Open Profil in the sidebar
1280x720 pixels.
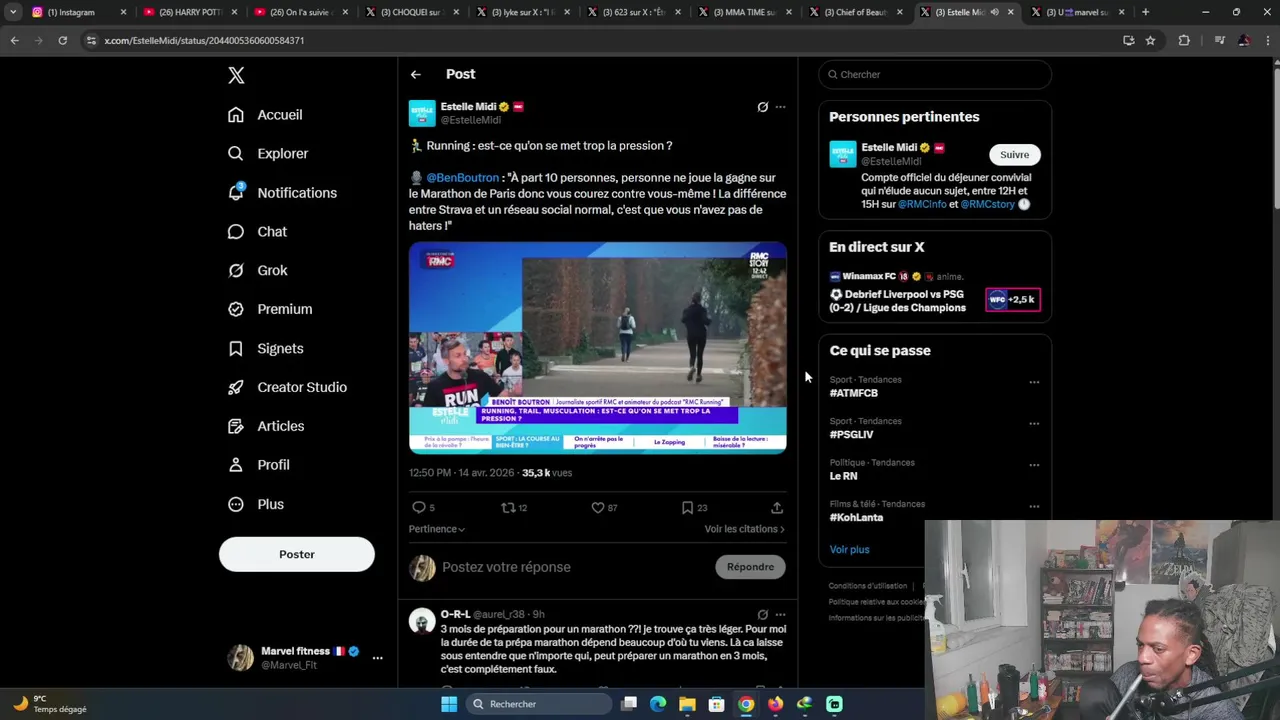click(x=259, y=466)
